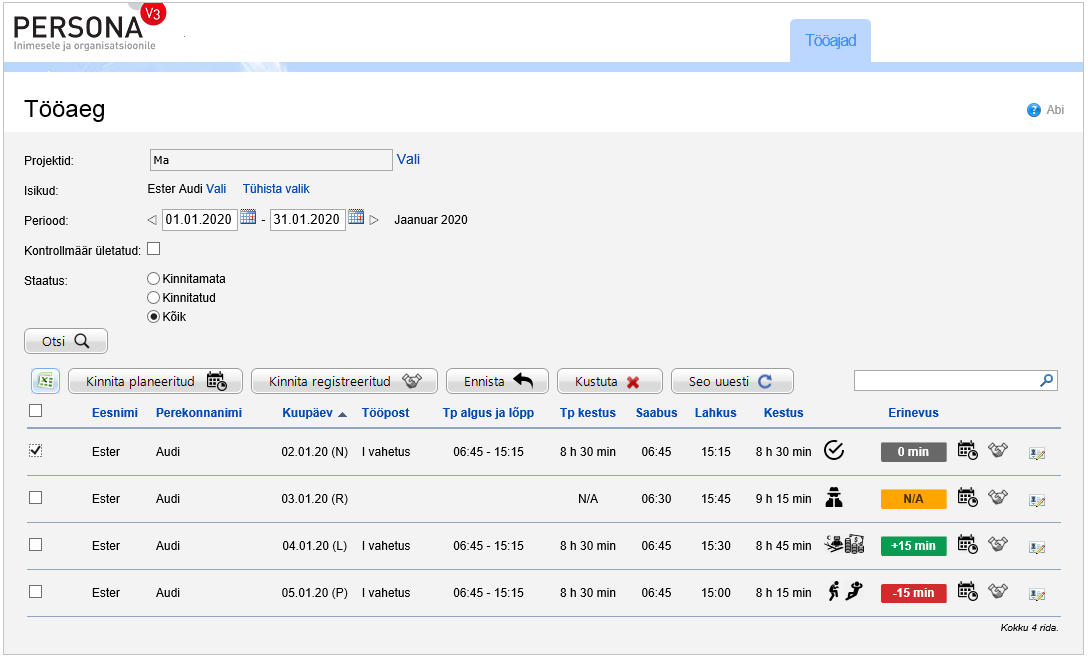Go to previous period with left arrow
The image size is (1088, 658).
(x=152, y=220)
